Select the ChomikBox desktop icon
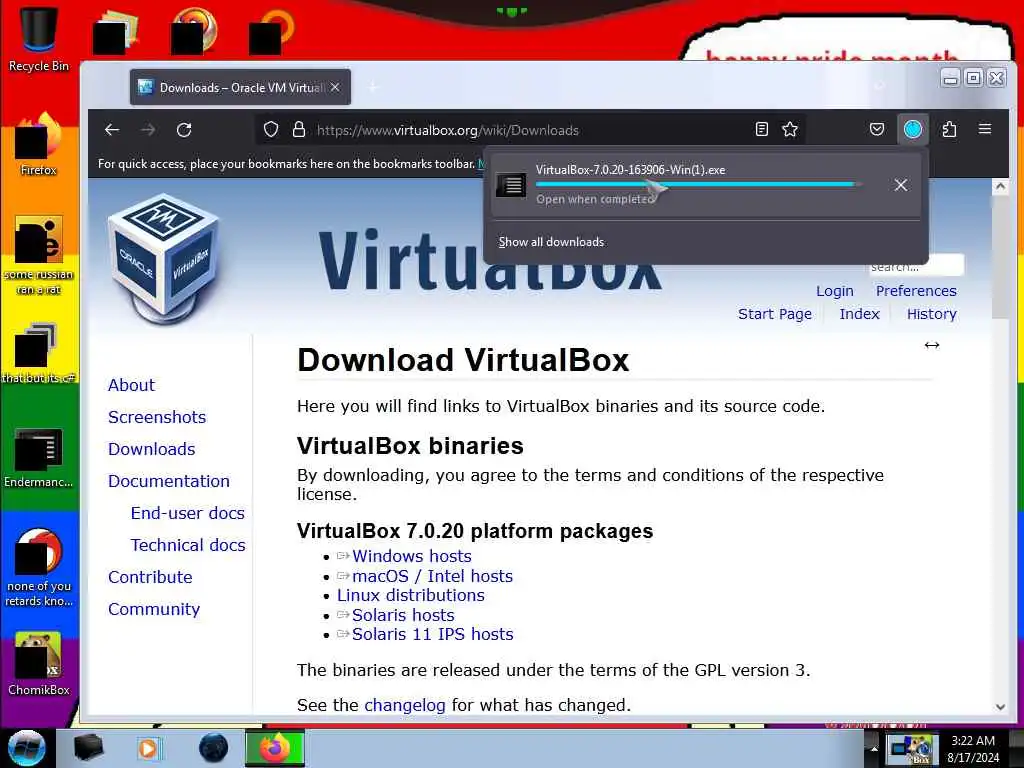The image size is (1024, 768). [39, 663]
